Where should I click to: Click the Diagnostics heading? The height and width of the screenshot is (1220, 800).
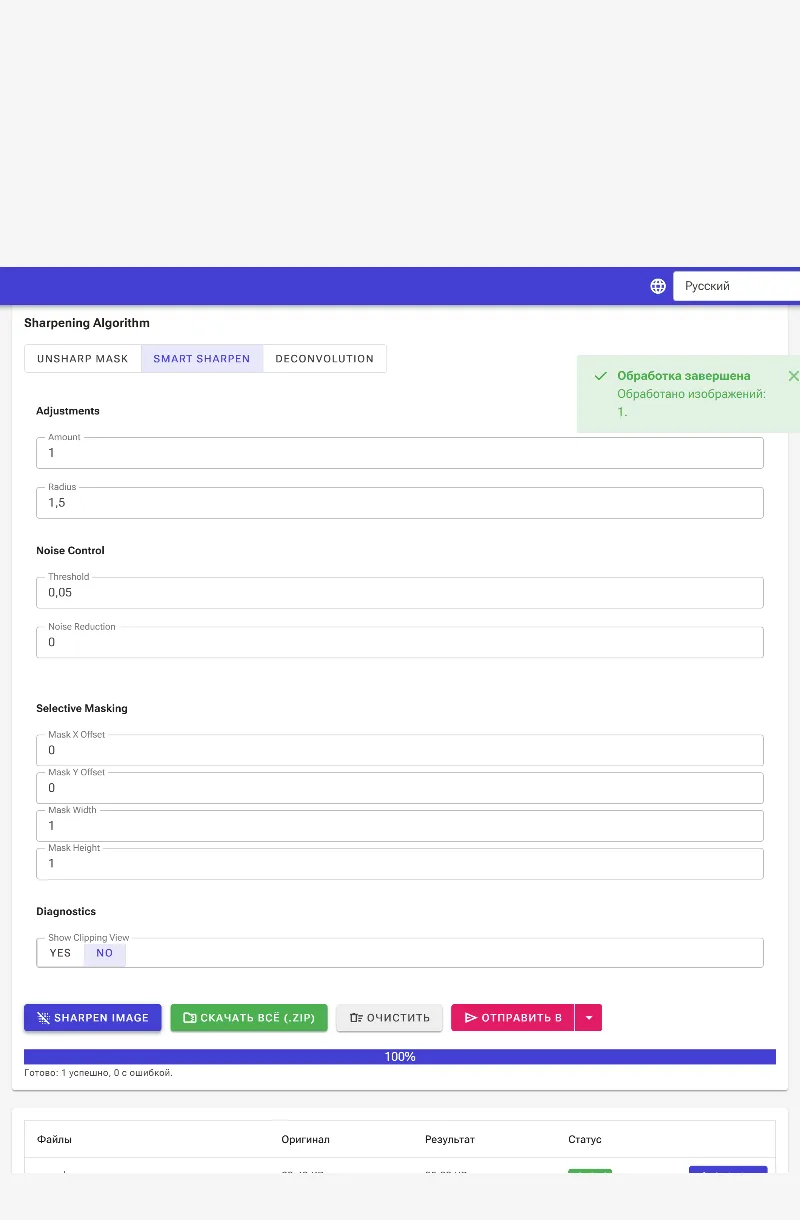(x=66, y=911)
